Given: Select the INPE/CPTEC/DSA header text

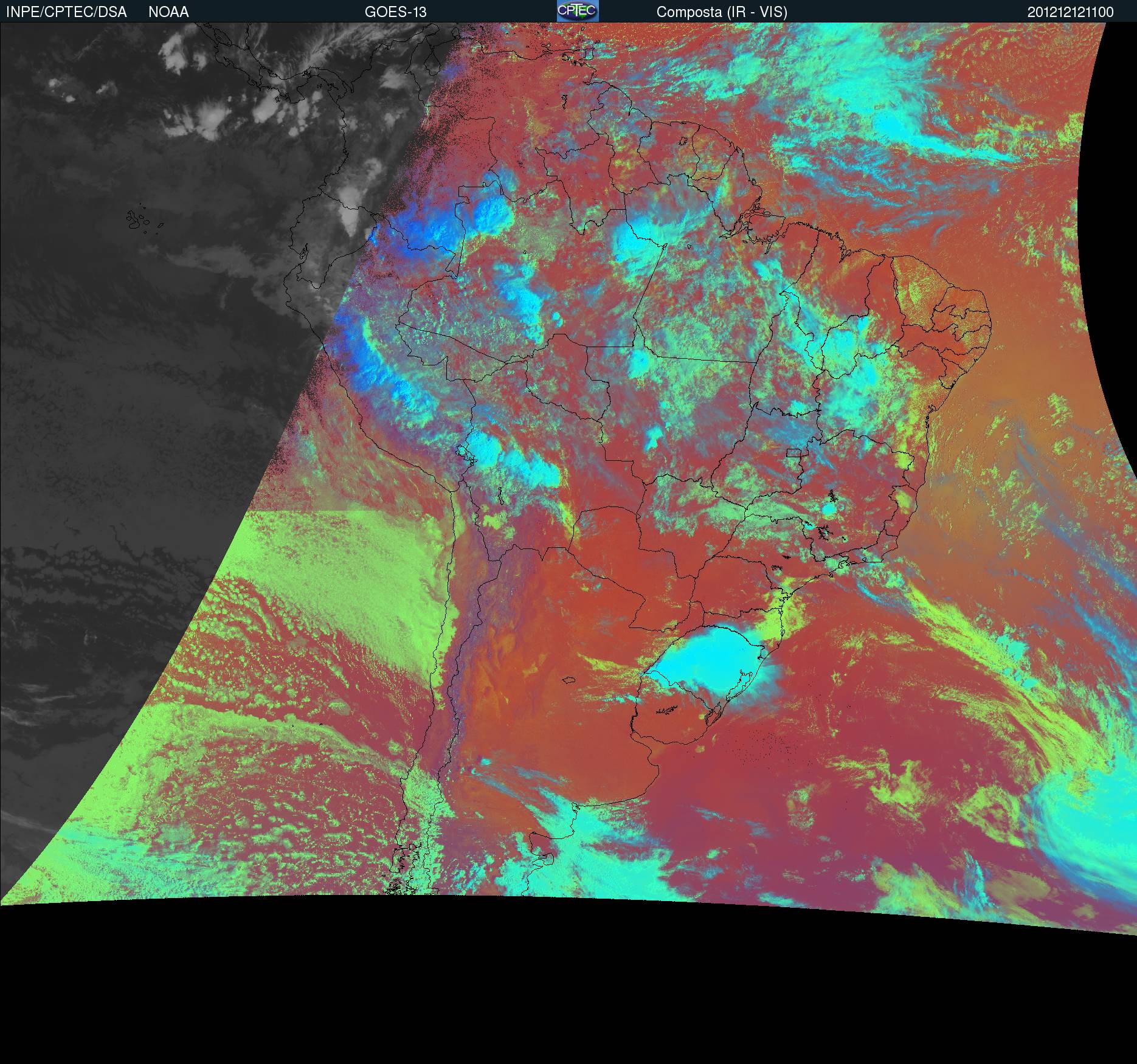Looking at the screenshot, I should tap(66, 12).
